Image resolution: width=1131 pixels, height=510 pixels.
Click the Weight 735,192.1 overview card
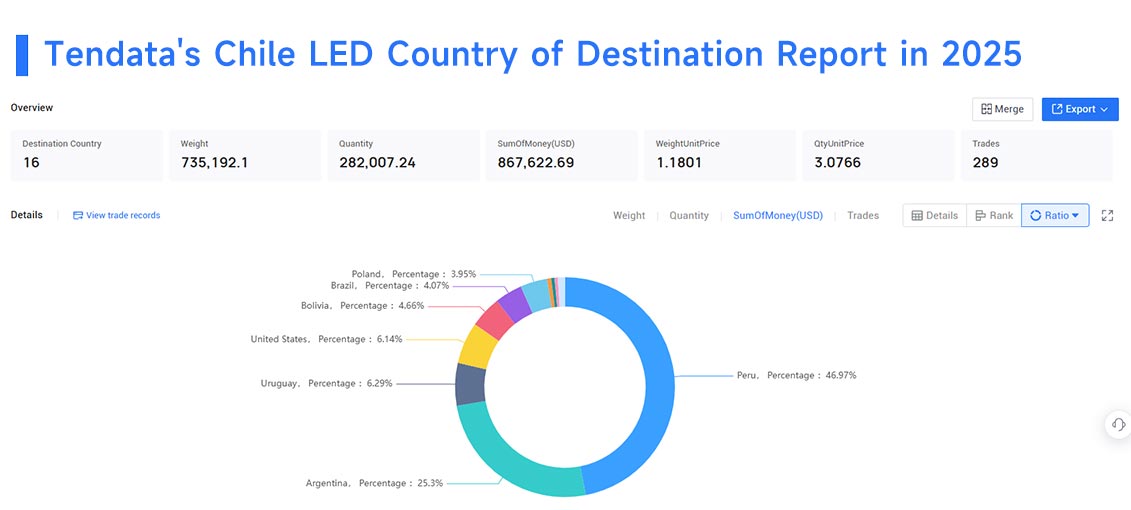click(245, 155)
